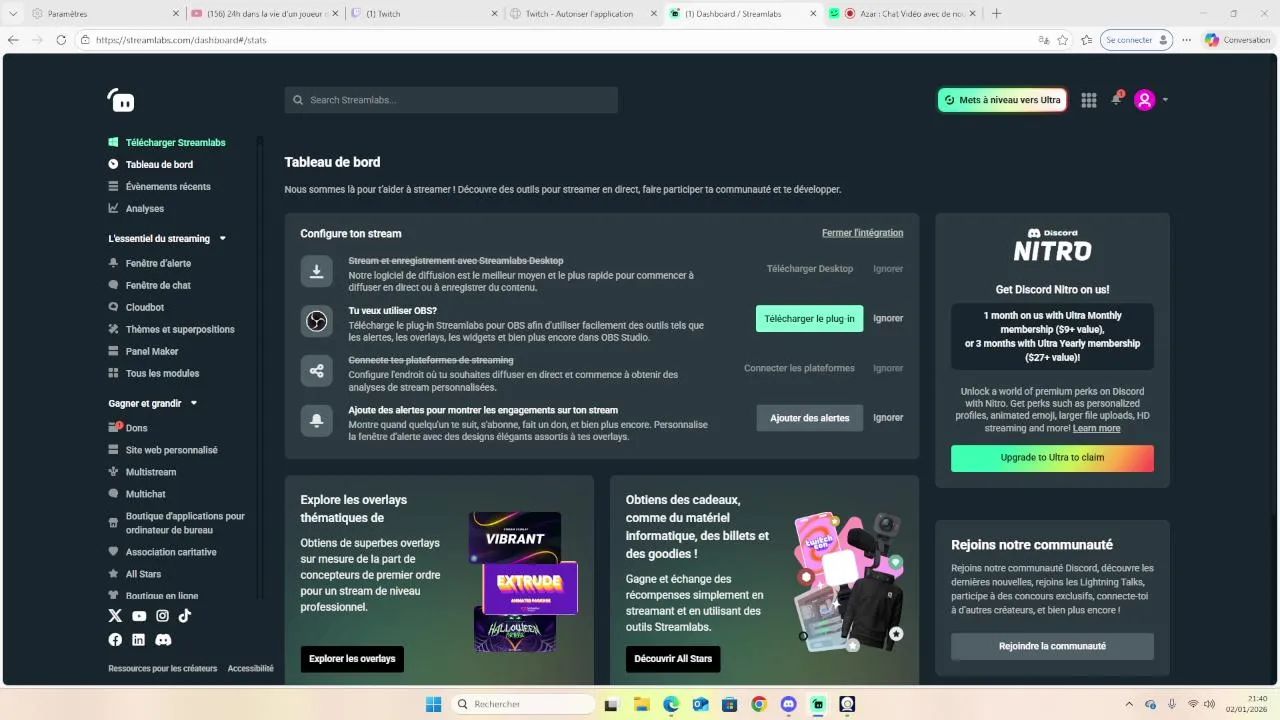The height and width of the screenshot is (720, 1280).
Task: Click the alerts bell icon in setup list
Action: point(317,421)
